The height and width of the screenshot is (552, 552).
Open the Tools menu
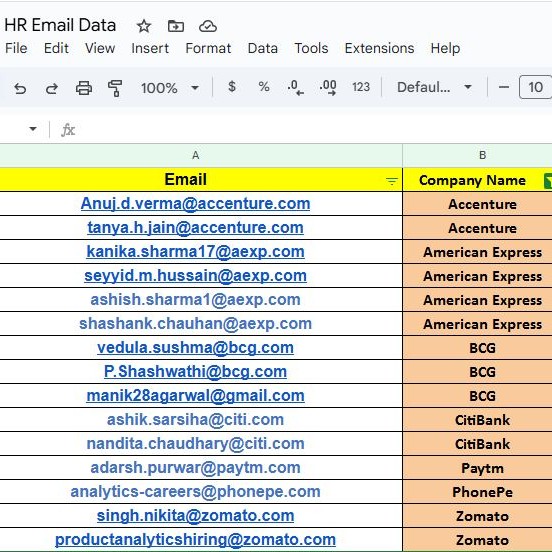coord(311,48)
